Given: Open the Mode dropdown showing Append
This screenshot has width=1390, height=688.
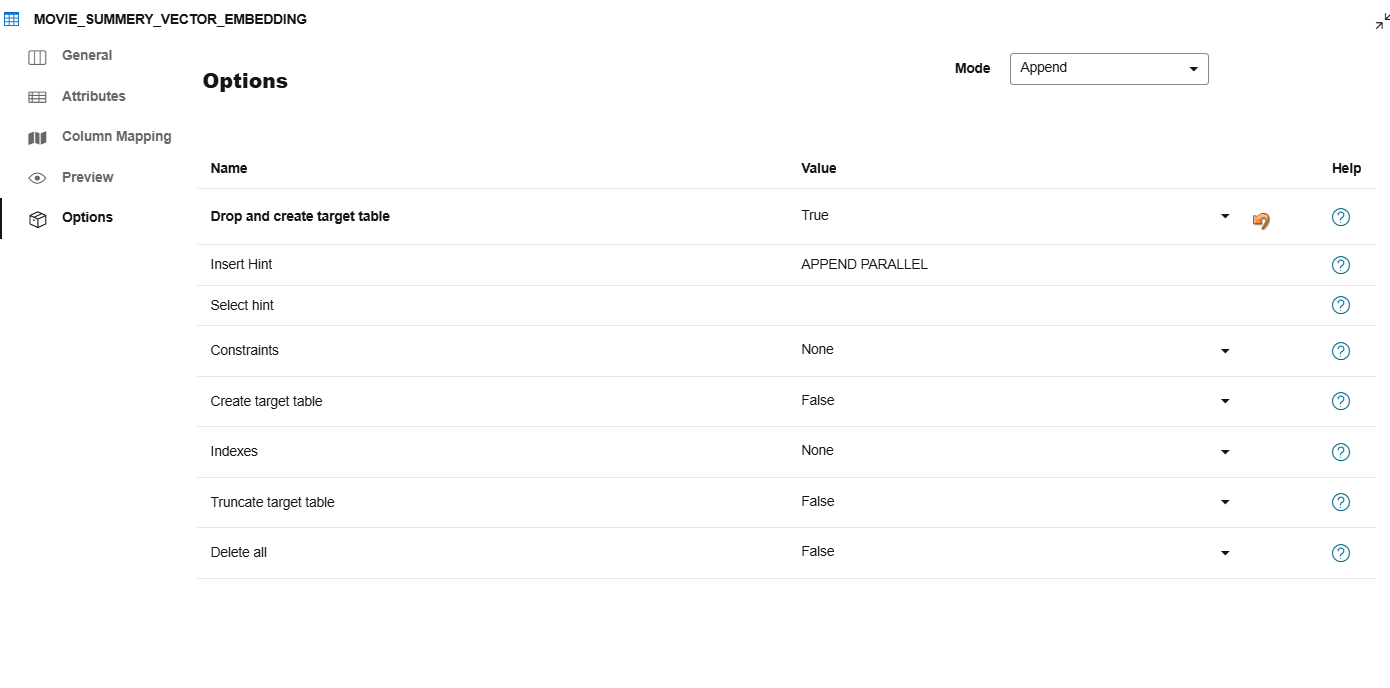Looking at the screenshot, I should click(1108, 69).
